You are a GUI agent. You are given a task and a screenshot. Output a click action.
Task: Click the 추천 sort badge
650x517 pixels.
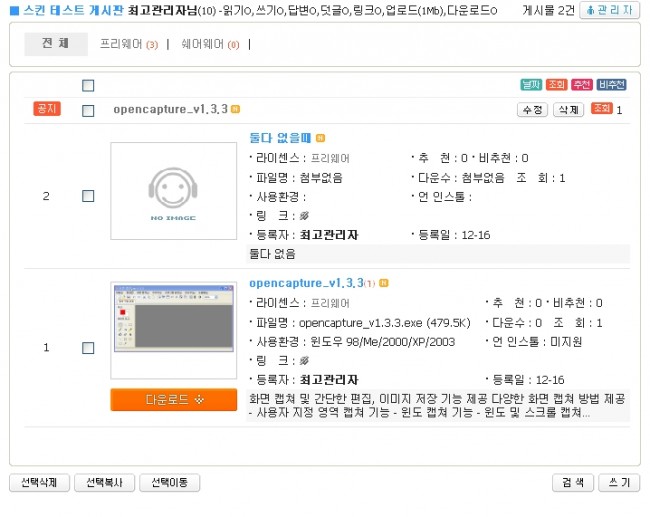(582, 85)
